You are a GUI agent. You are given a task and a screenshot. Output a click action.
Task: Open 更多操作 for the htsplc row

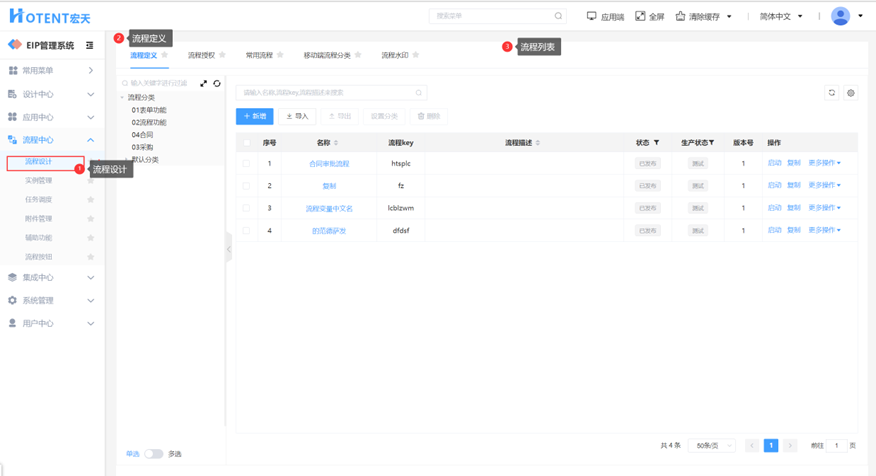[824, 163]
